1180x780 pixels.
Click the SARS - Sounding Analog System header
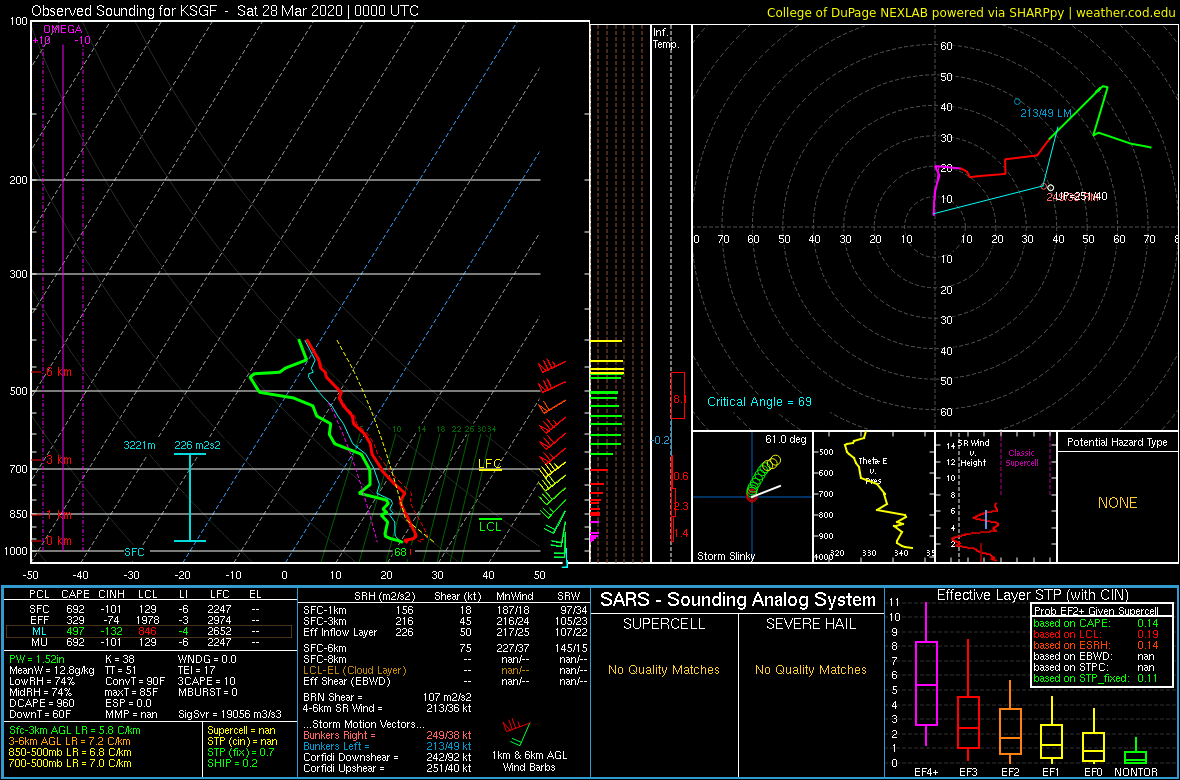tap(738, 600)
